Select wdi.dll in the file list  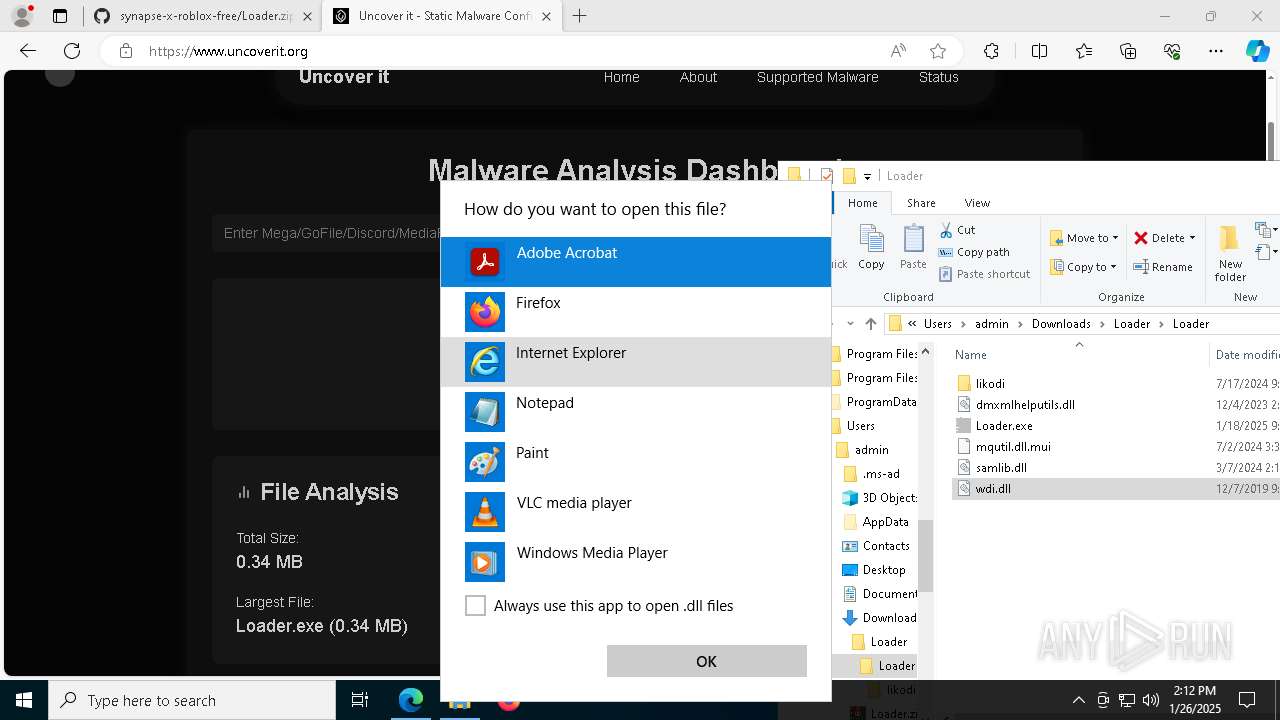pyautogui.click(x=993, y=489)
